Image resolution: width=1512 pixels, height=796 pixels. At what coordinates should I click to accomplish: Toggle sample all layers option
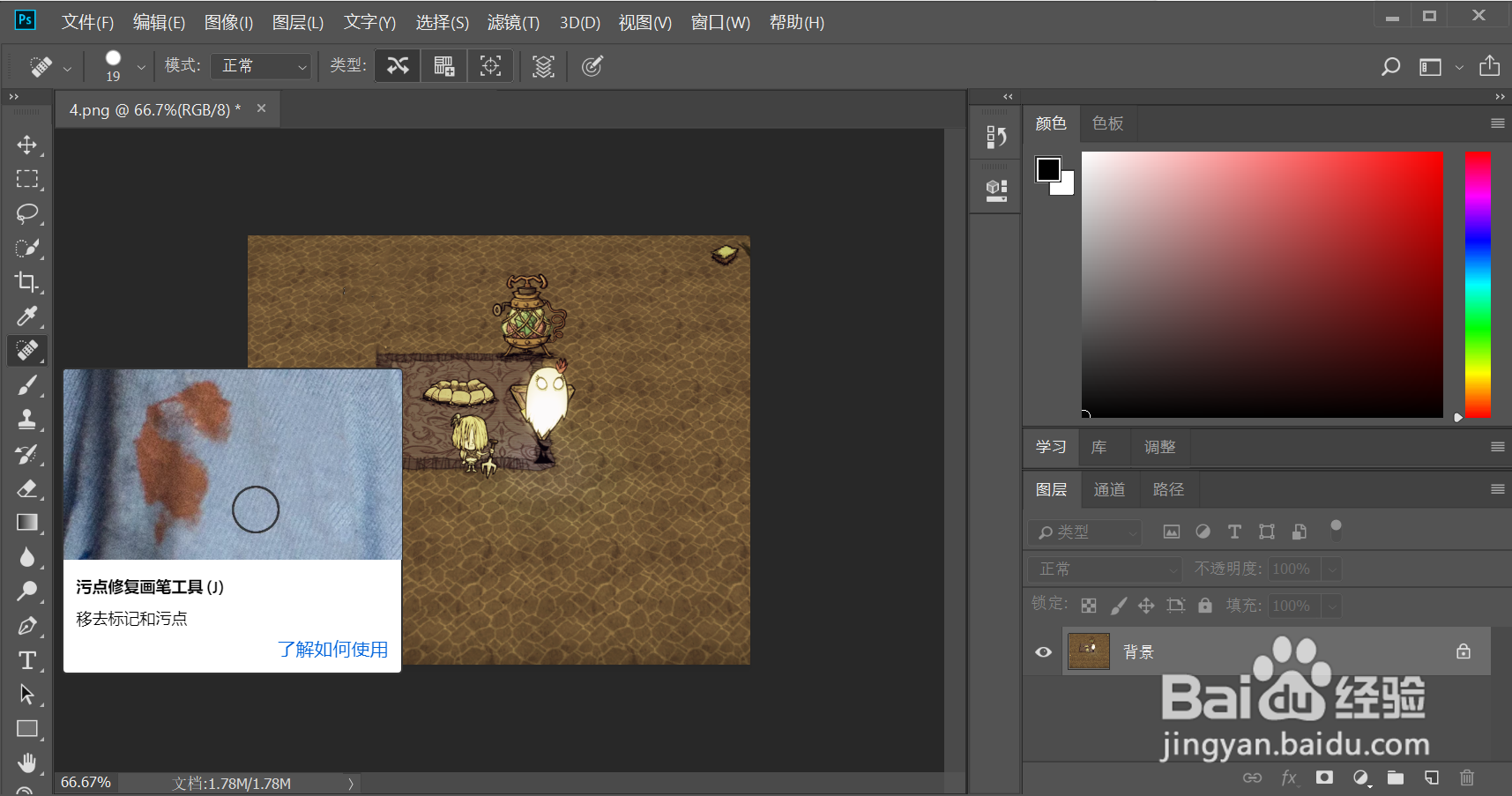[x=543, y=66]
